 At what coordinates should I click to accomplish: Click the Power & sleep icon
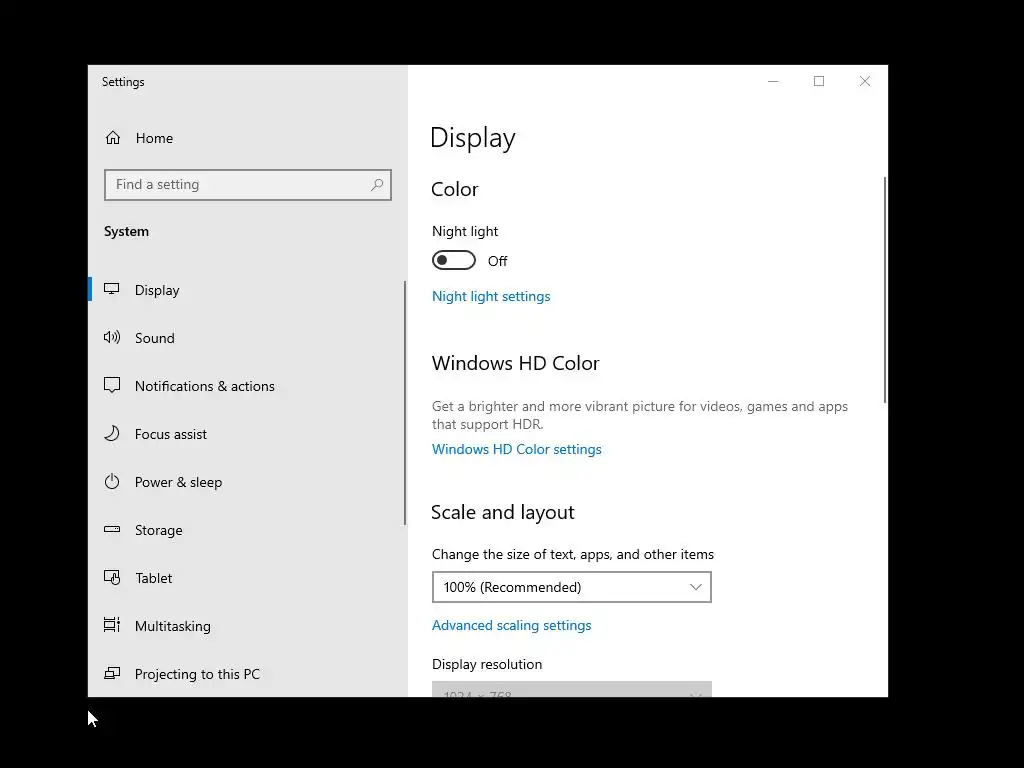[x=112, y=482]
